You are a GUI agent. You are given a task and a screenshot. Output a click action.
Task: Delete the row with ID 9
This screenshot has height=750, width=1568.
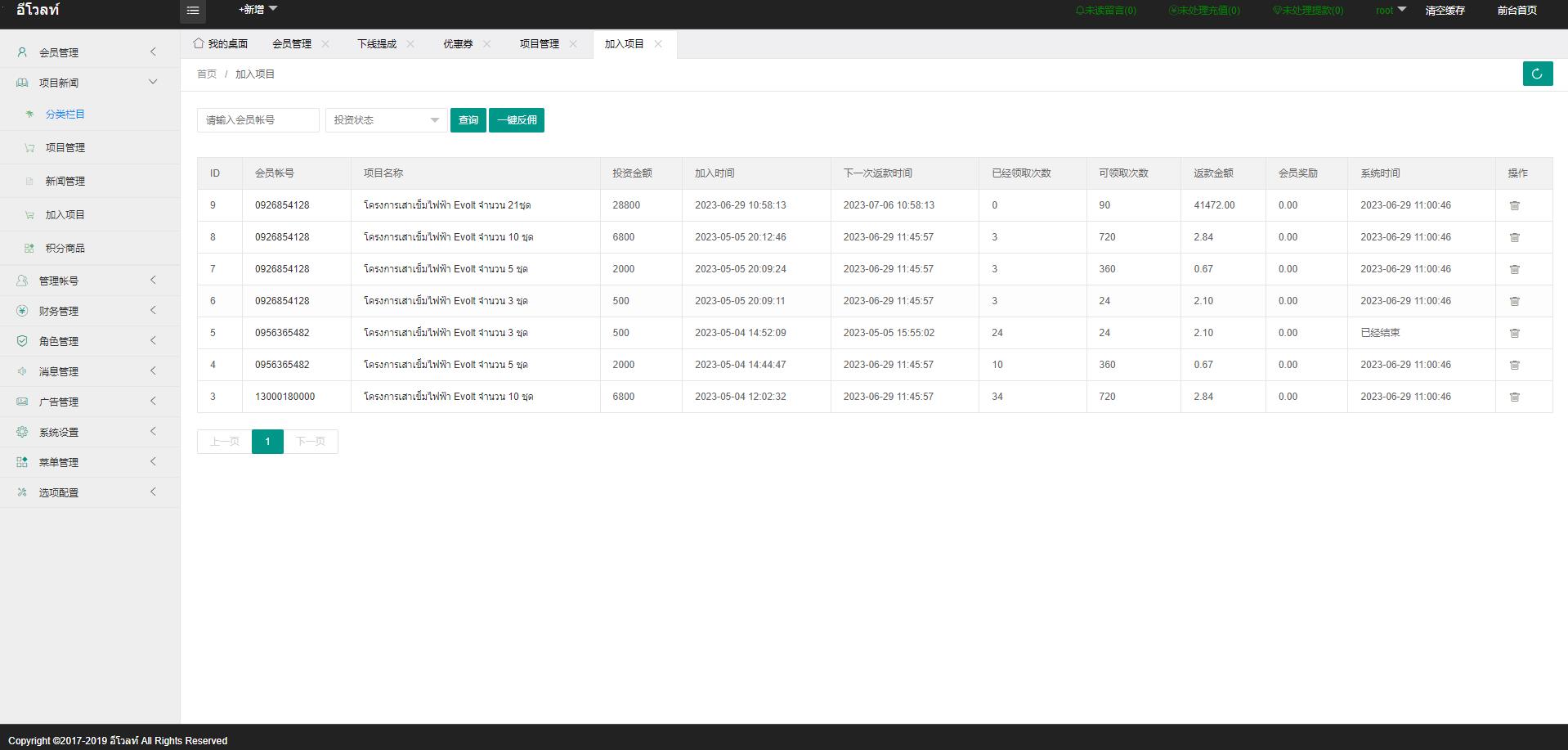1514,206
